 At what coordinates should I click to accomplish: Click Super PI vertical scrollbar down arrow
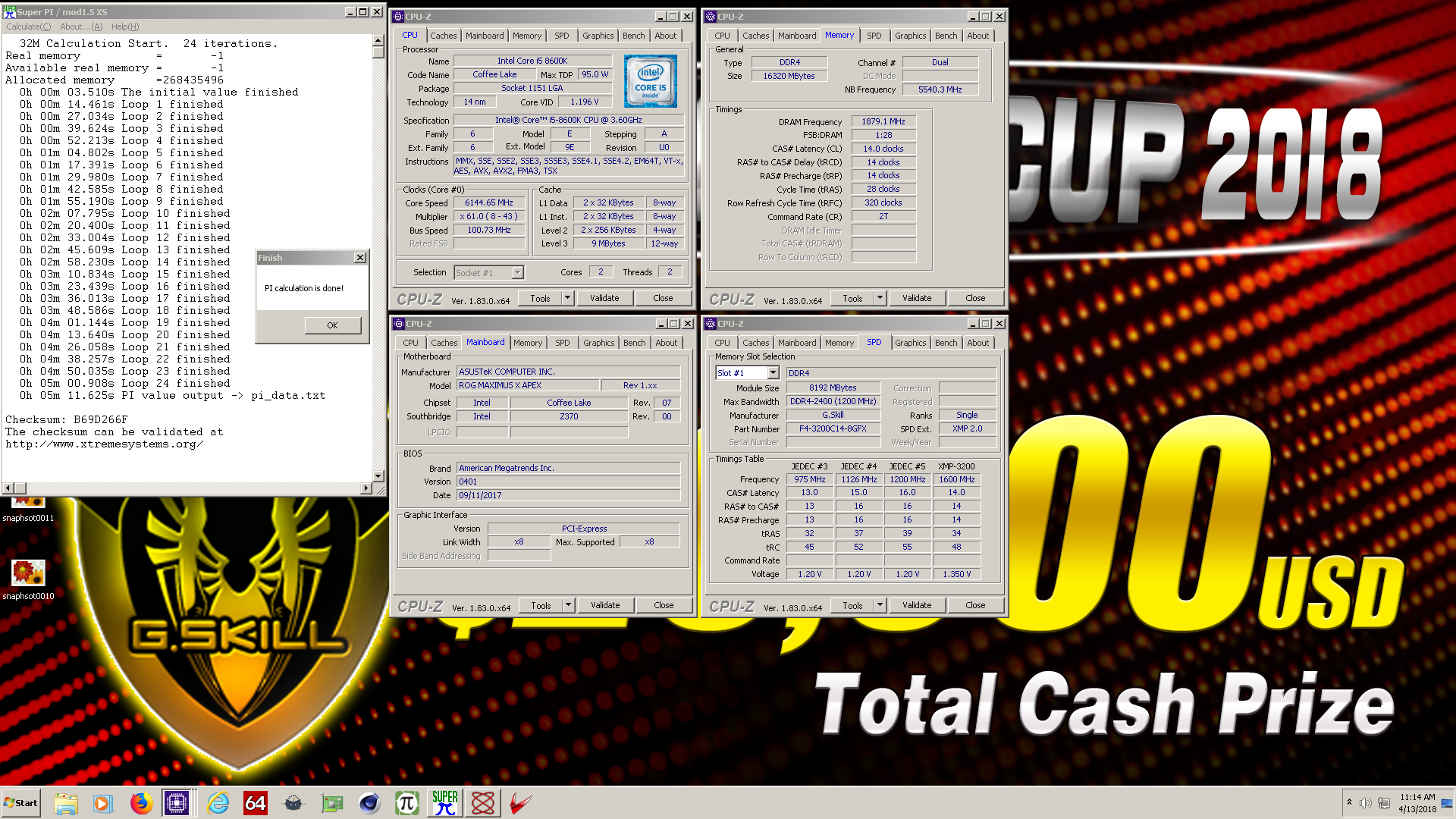(378, 476)
